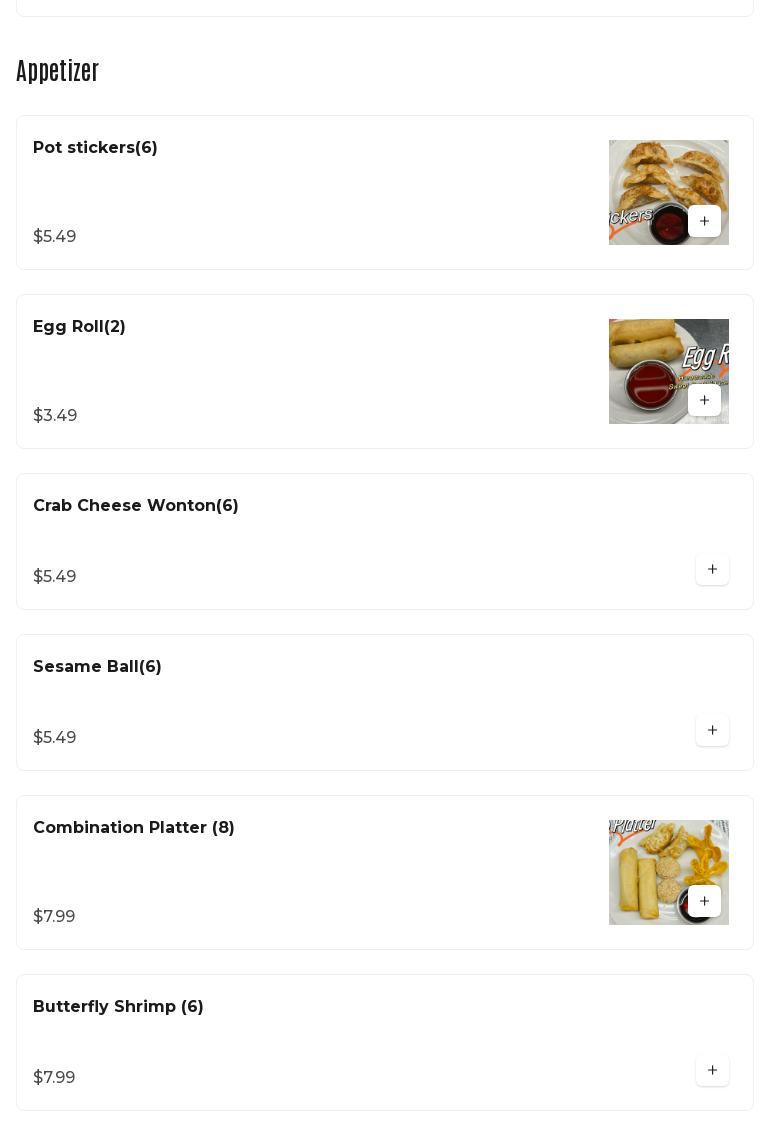This screenshot has width=770, height=1136.
Task: Click the plus icon for Egg Roll(2)
Action: (704, 400)
